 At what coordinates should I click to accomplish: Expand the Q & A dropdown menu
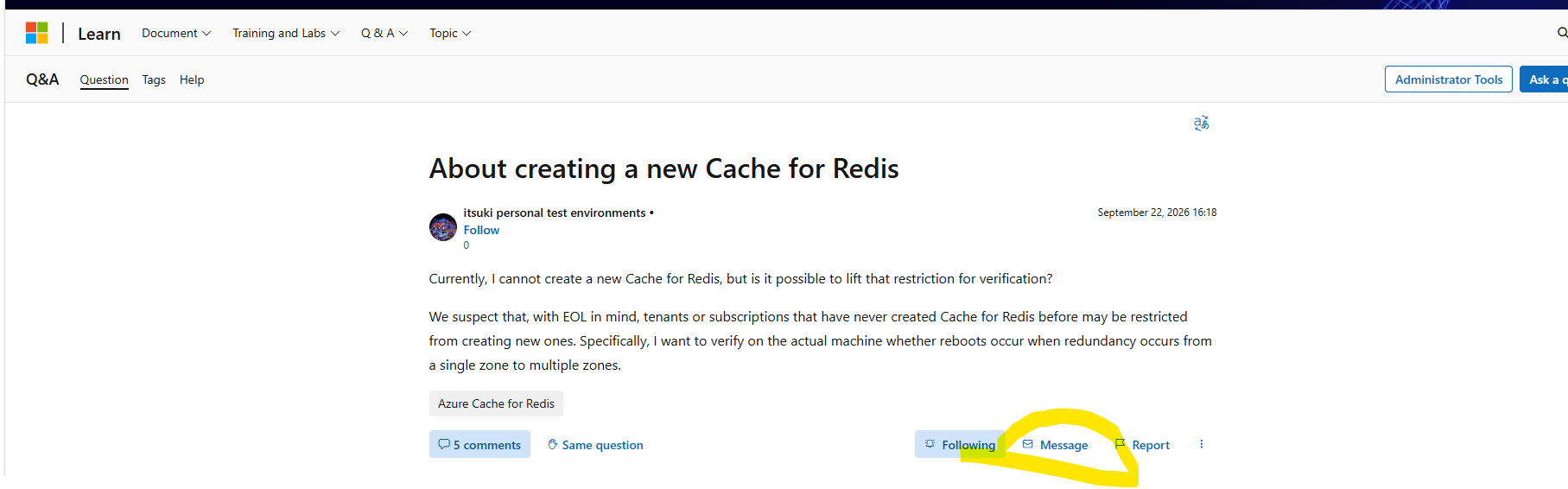pos(384,33)
